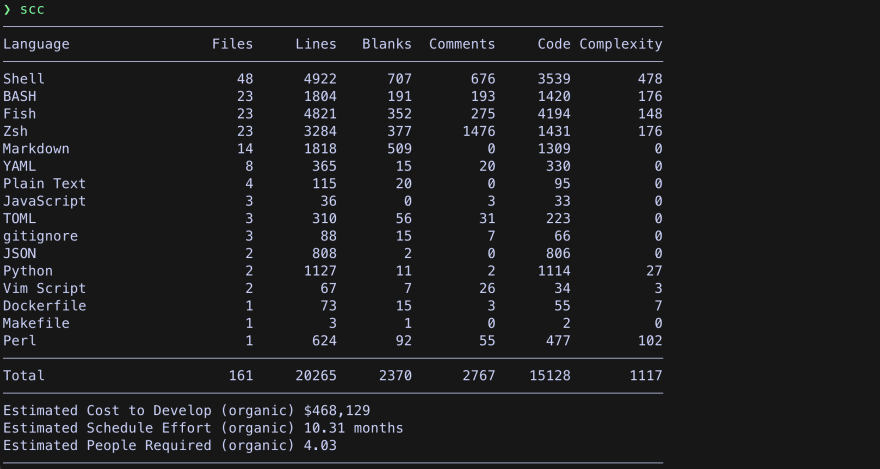Click Shell file count 48
Viewport: 880px width, 469px height.
tap(245, 79)
